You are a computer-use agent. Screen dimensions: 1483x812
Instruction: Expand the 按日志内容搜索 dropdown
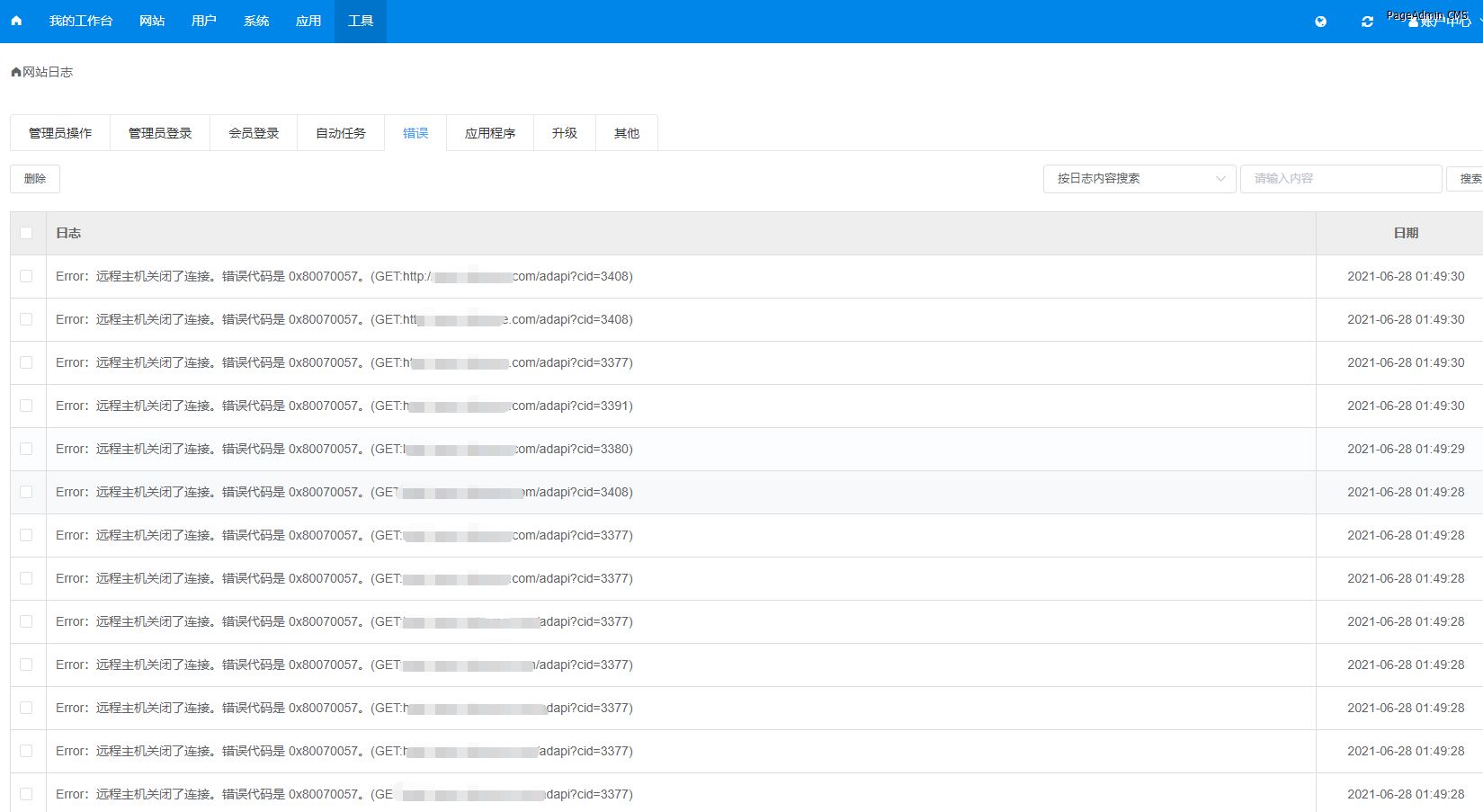point(1139,179)
